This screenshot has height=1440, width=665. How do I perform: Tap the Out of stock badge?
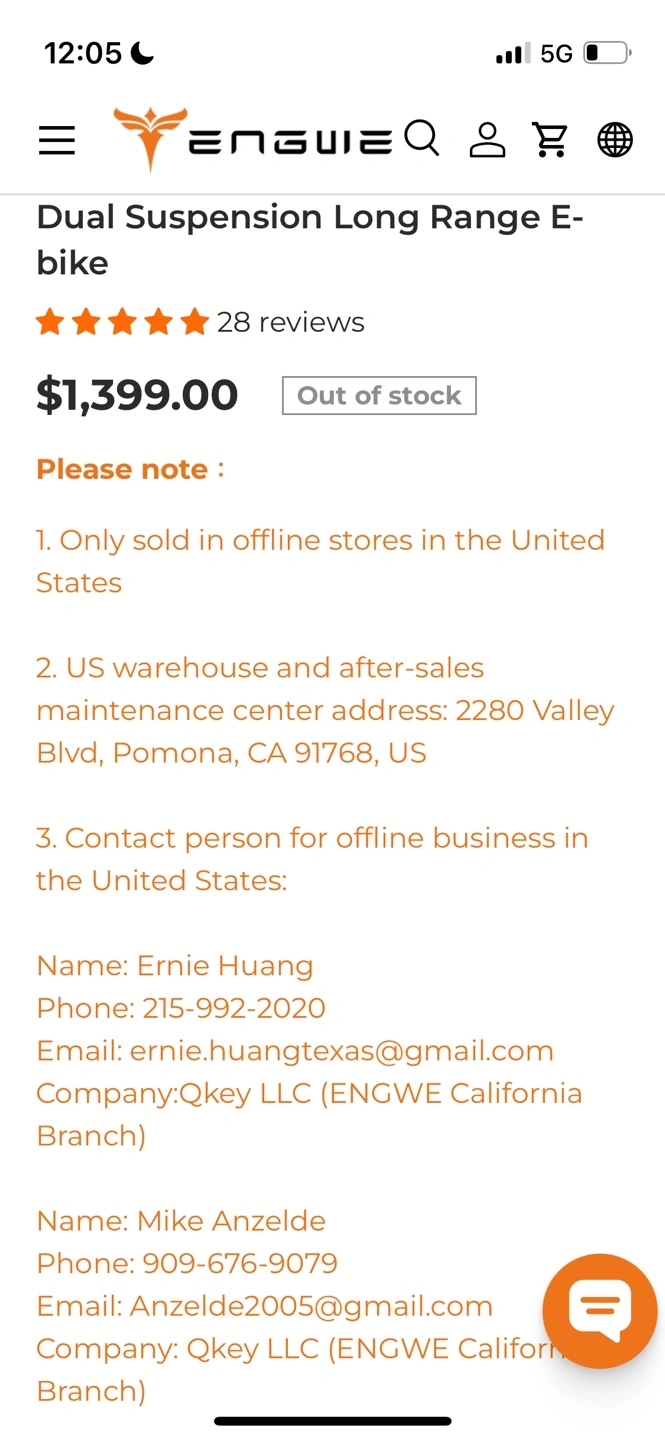[x=379, y=395]
